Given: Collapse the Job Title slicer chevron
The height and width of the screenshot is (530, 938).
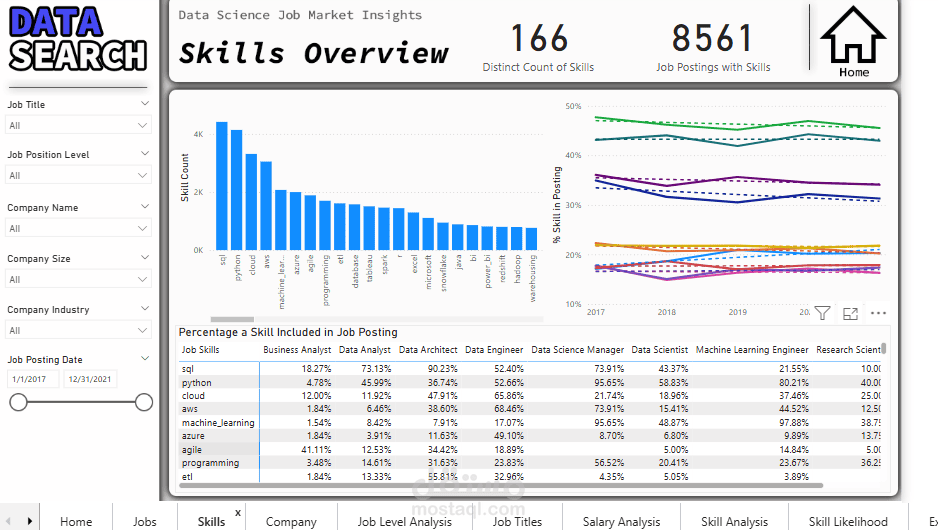Looking at the screenshot, I should [145, 104].
